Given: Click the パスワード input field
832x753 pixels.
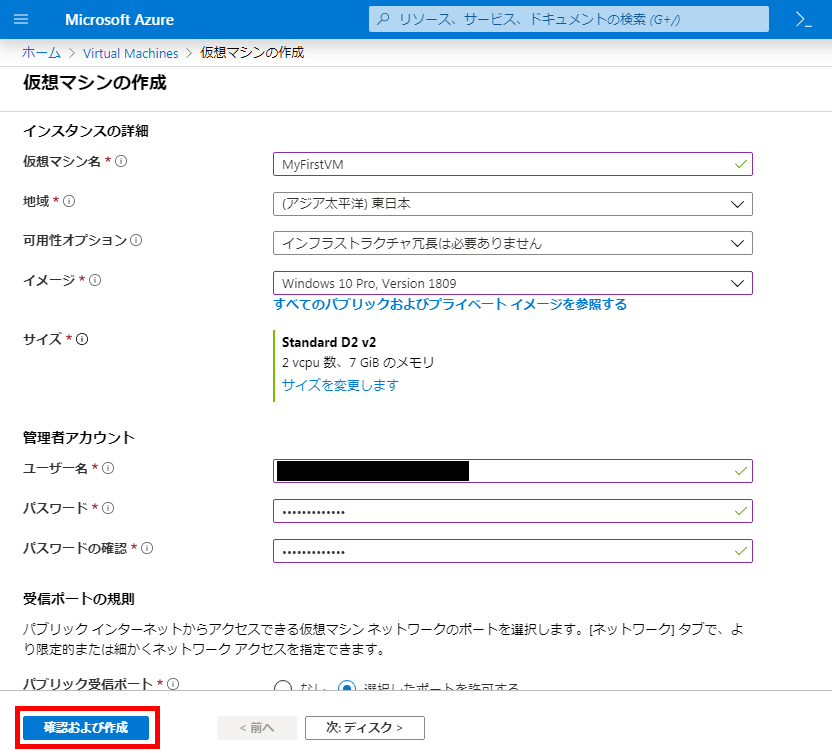Looking at the screenshot, I should tap(513, 511).
